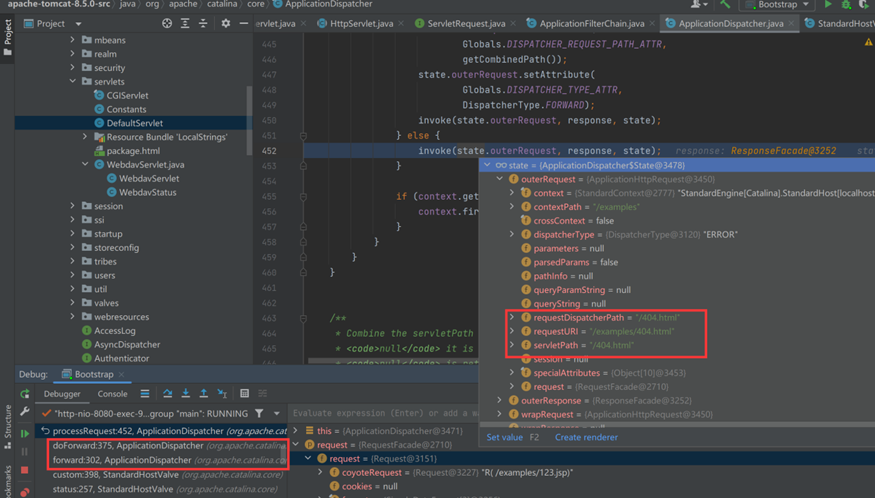Screen dimensions: 875x498
Task: Click the Resume Program icon
Action: [x=25, y=433]
